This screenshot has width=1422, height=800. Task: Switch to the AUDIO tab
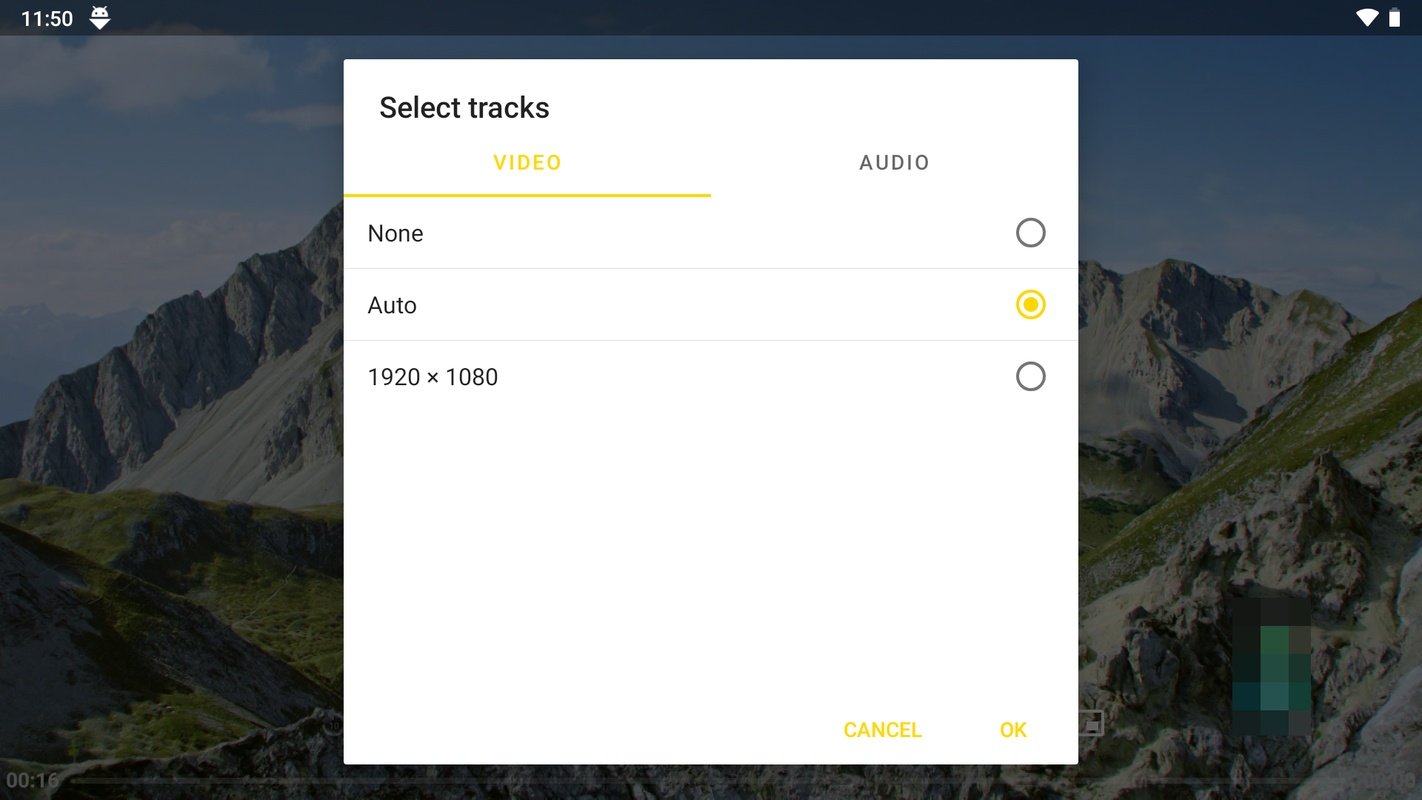tap(894, 163)
